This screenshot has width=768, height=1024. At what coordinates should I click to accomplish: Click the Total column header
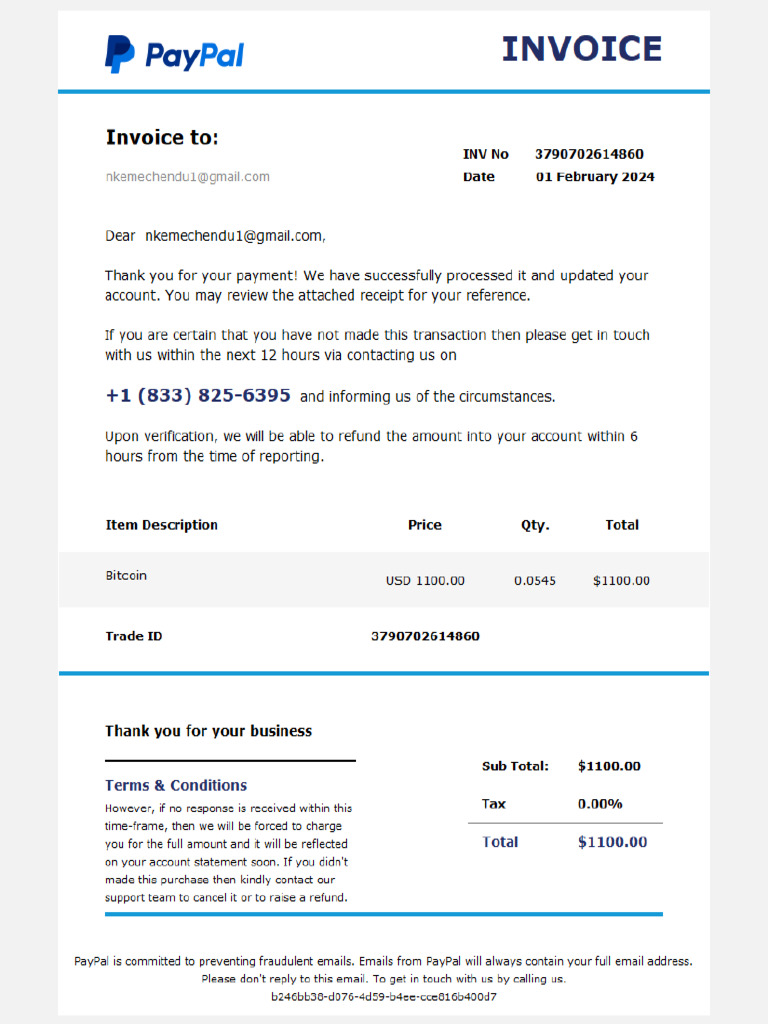pos(622,525)
